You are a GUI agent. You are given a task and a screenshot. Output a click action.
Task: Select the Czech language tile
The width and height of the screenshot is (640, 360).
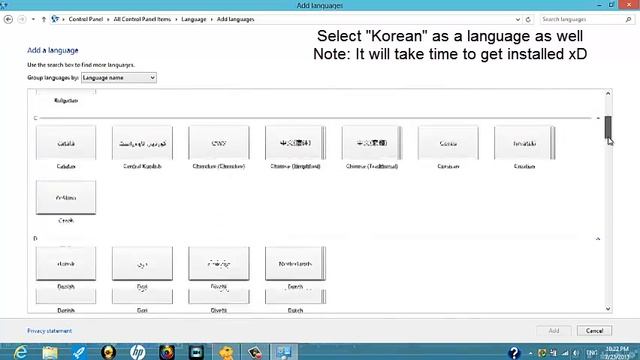(x=66, y=202)
